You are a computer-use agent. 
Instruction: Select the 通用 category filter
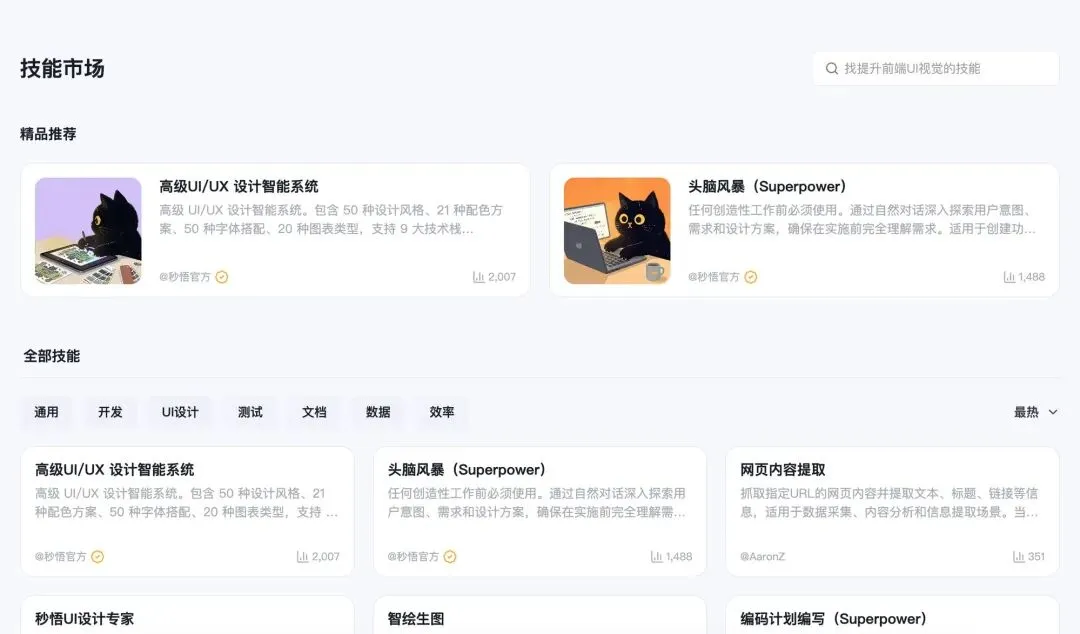point(46,412)
